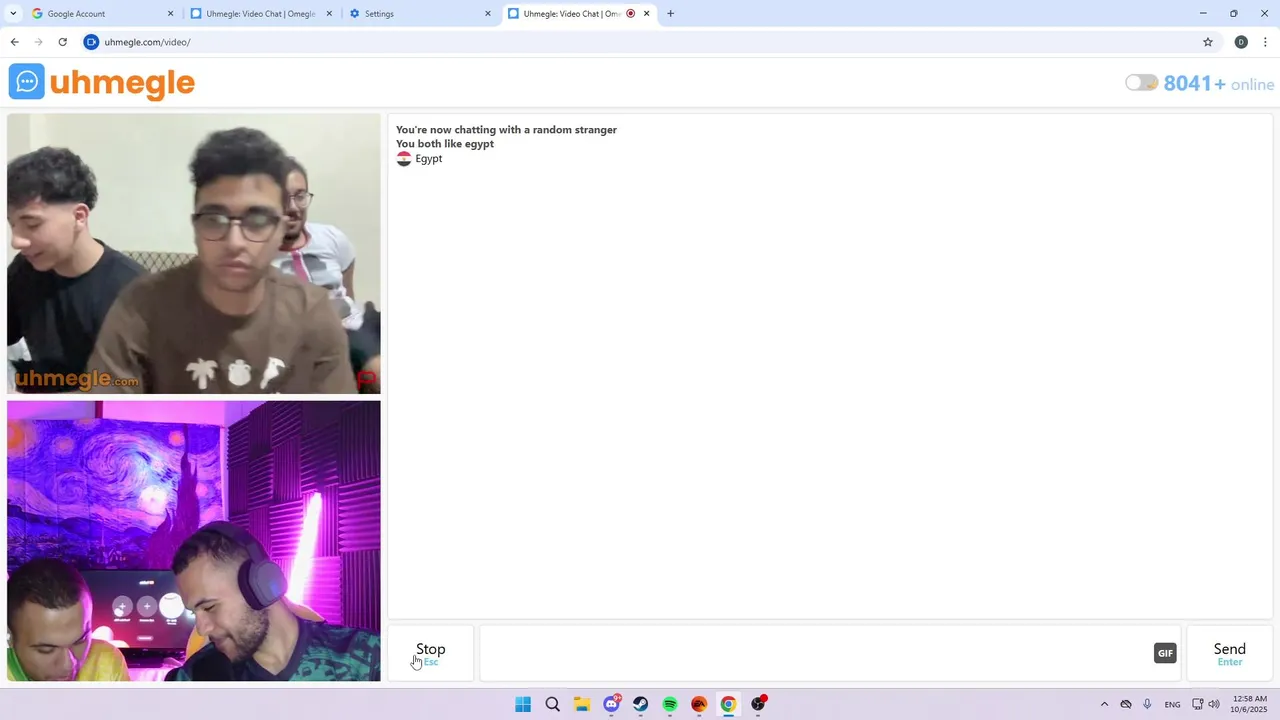Viewport: 1280px width, 720px height.
Task: Send the typed message
Action: click(1229, 654)
